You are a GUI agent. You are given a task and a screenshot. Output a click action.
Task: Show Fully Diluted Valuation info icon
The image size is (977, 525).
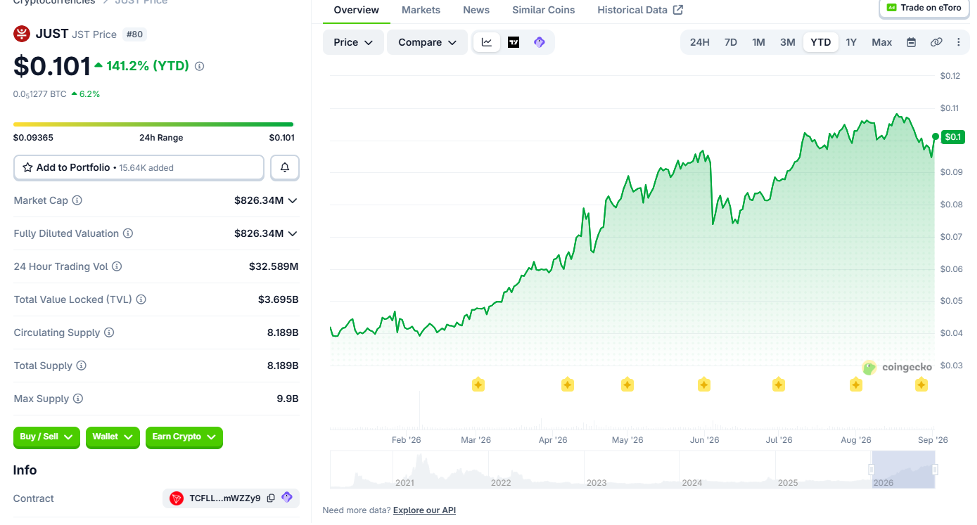click(x=128, y=234)
